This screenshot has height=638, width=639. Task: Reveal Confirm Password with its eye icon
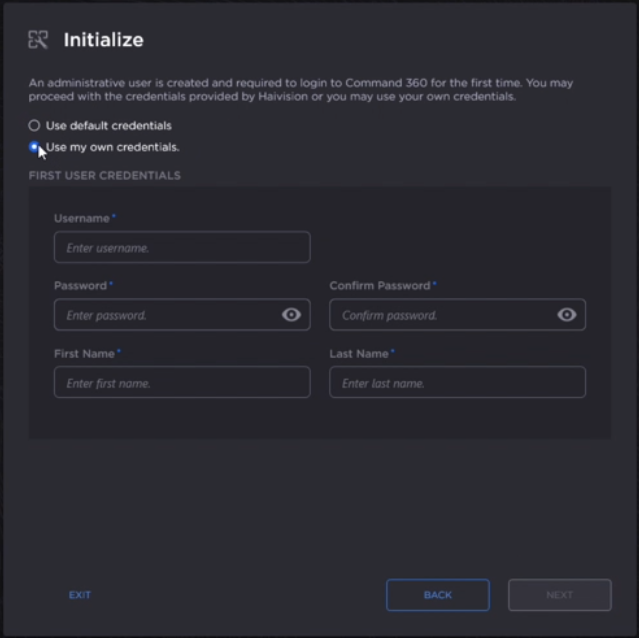pos(567,315)
